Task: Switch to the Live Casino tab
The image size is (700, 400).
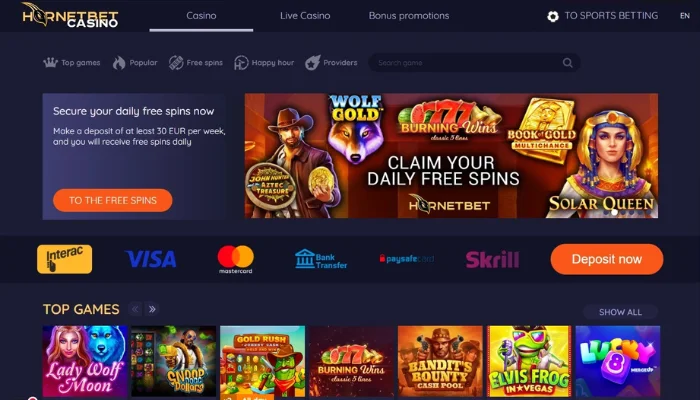Action: point(305,16)
